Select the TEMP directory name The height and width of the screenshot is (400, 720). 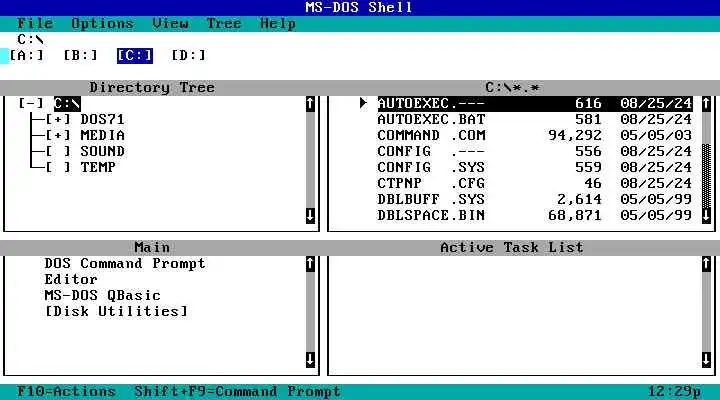click(98, 167)
